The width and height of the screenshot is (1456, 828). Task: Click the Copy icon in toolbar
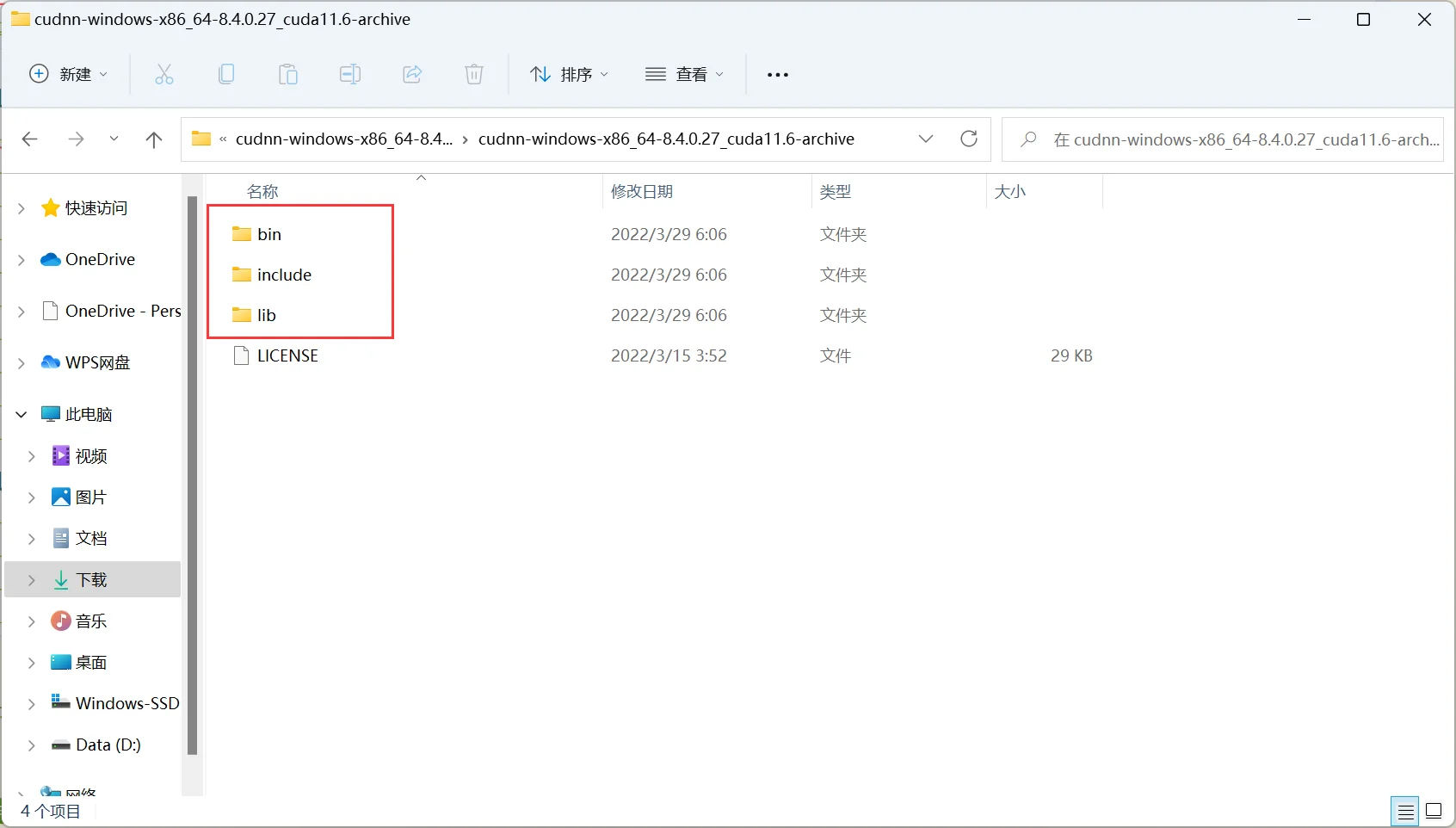click(x=226, y=75)
